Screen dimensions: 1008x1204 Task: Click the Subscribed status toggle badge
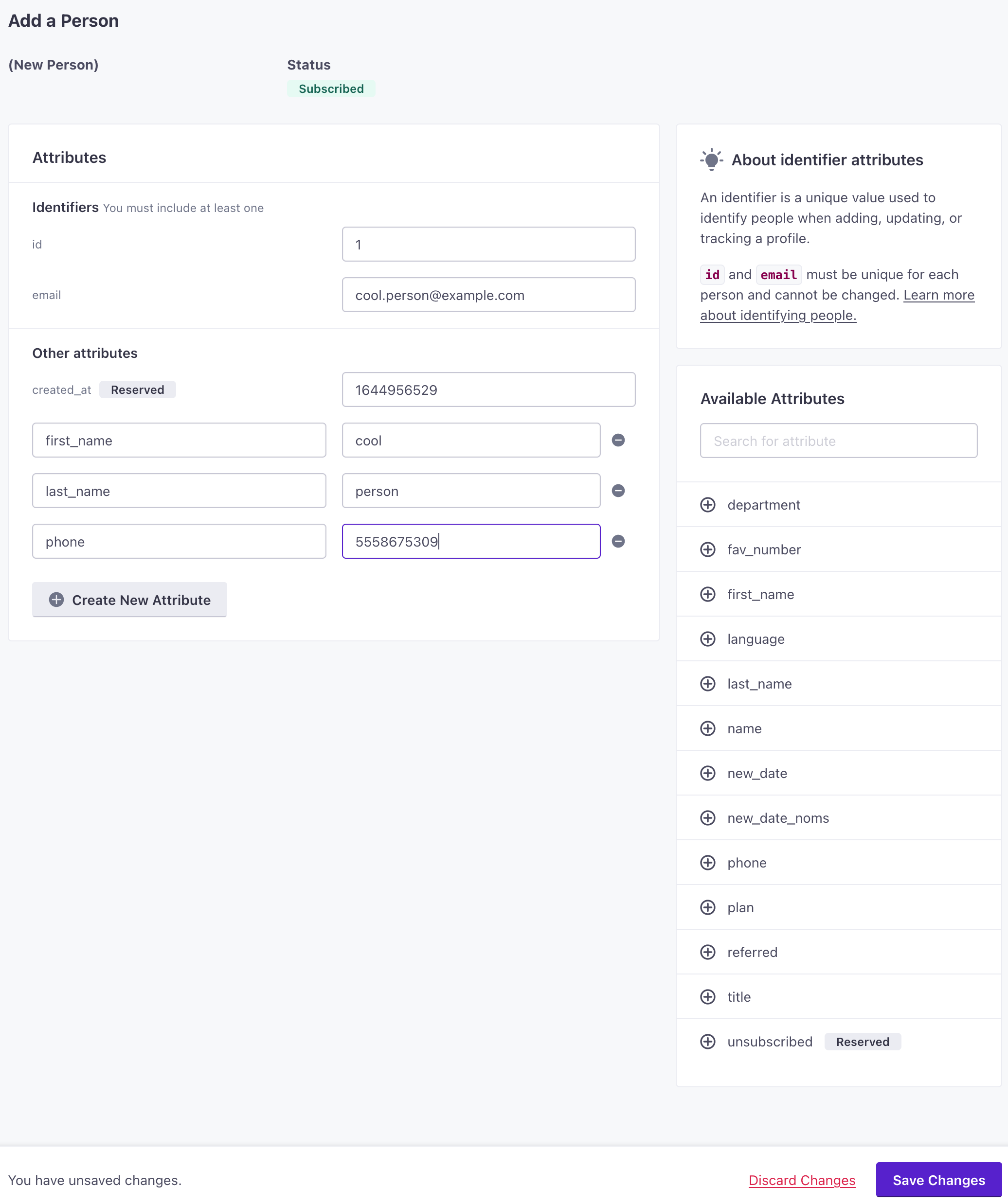coord(331,88)
